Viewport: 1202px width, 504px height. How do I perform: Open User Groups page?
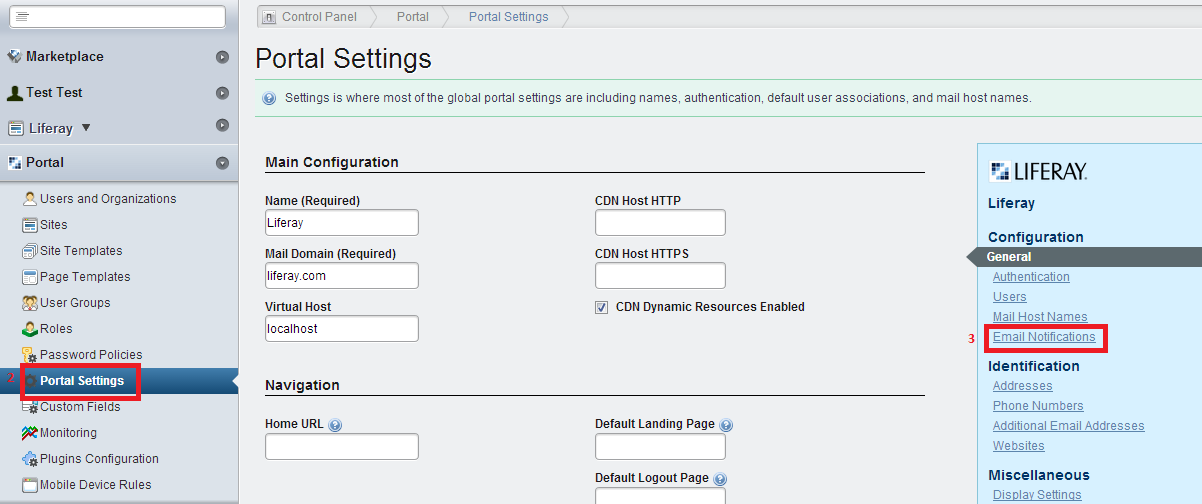(x=75, y=303)
